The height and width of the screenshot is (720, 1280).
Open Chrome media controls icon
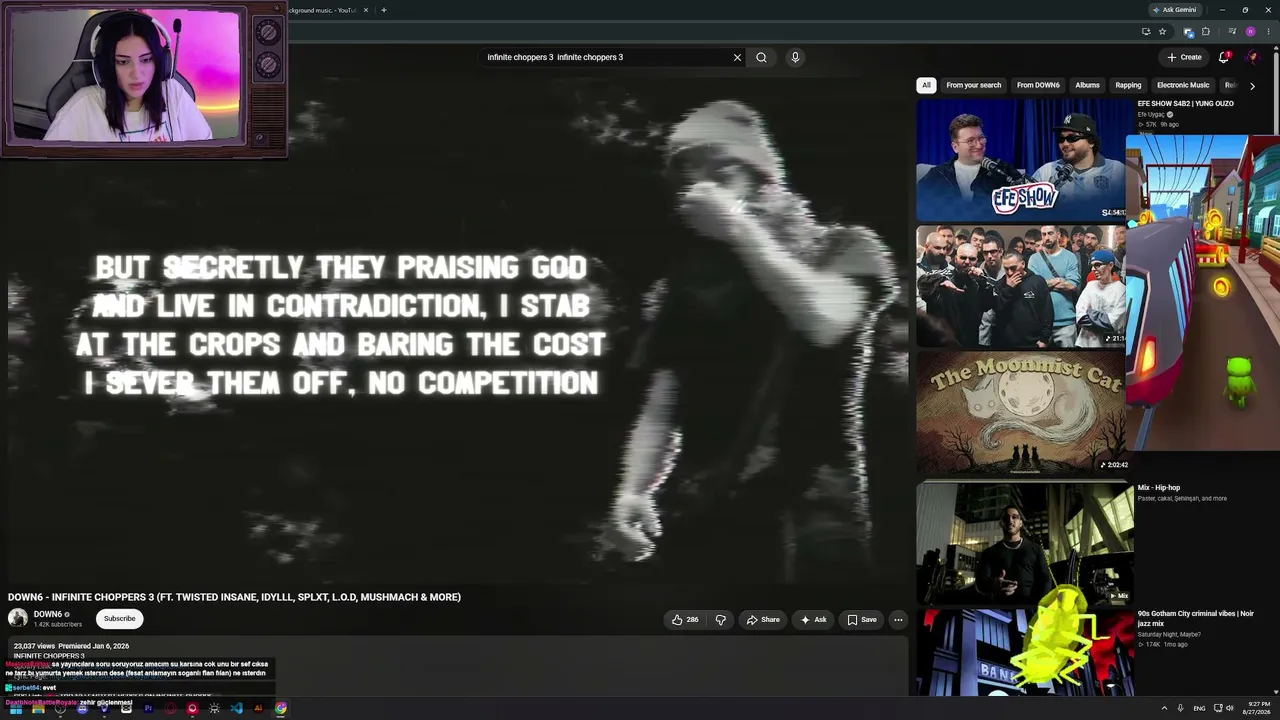click(1232, 31)
